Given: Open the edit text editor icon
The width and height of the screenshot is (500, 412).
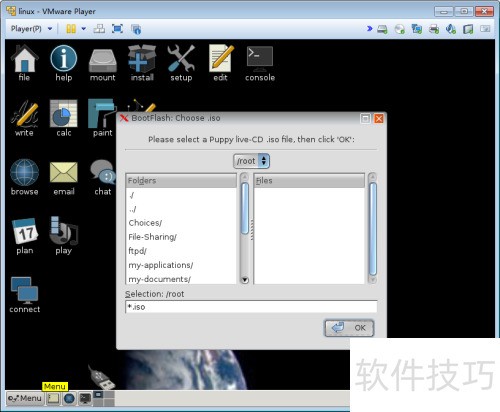Looking at the screenshot, I should (x=221, y=63).
